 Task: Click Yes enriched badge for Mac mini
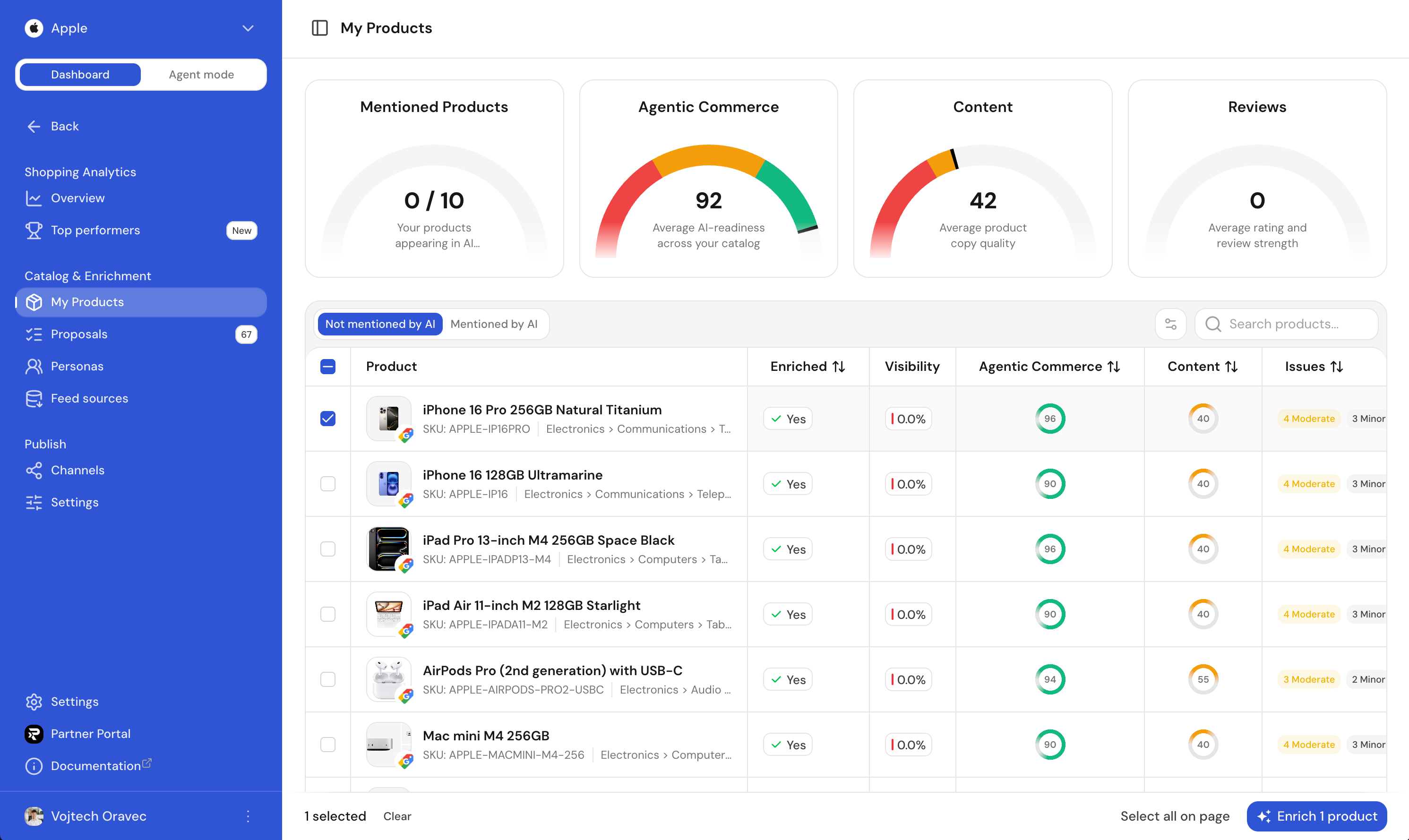(x=788, y=744)
